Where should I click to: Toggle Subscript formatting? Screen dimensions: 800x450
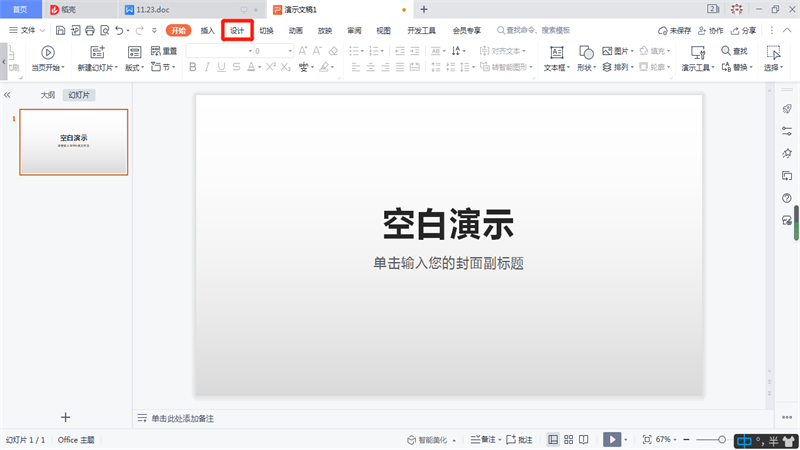[x=286, y=67]
